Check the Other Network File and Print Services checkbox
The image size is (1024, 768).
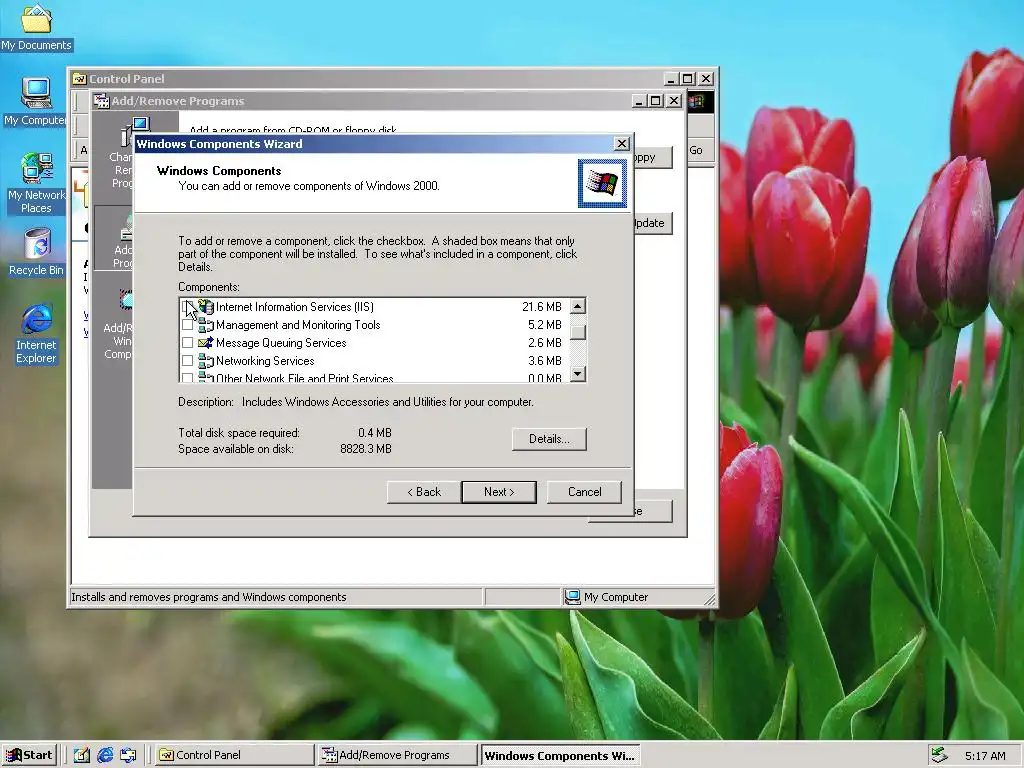(x=187, y=377)
